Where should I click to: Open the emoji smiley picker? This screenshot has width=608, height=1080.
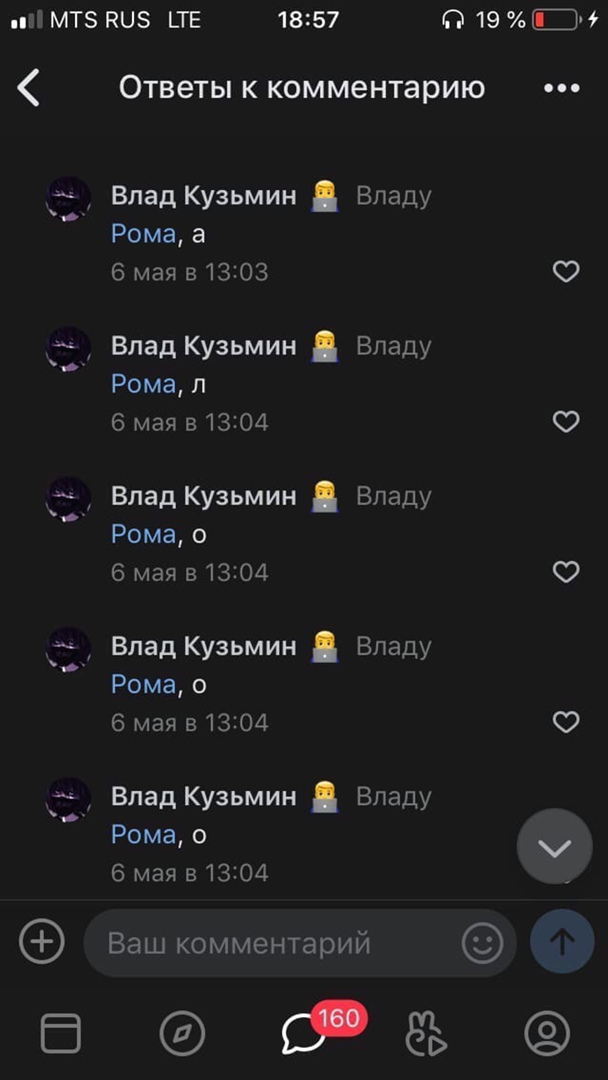(x=482, y=942)
